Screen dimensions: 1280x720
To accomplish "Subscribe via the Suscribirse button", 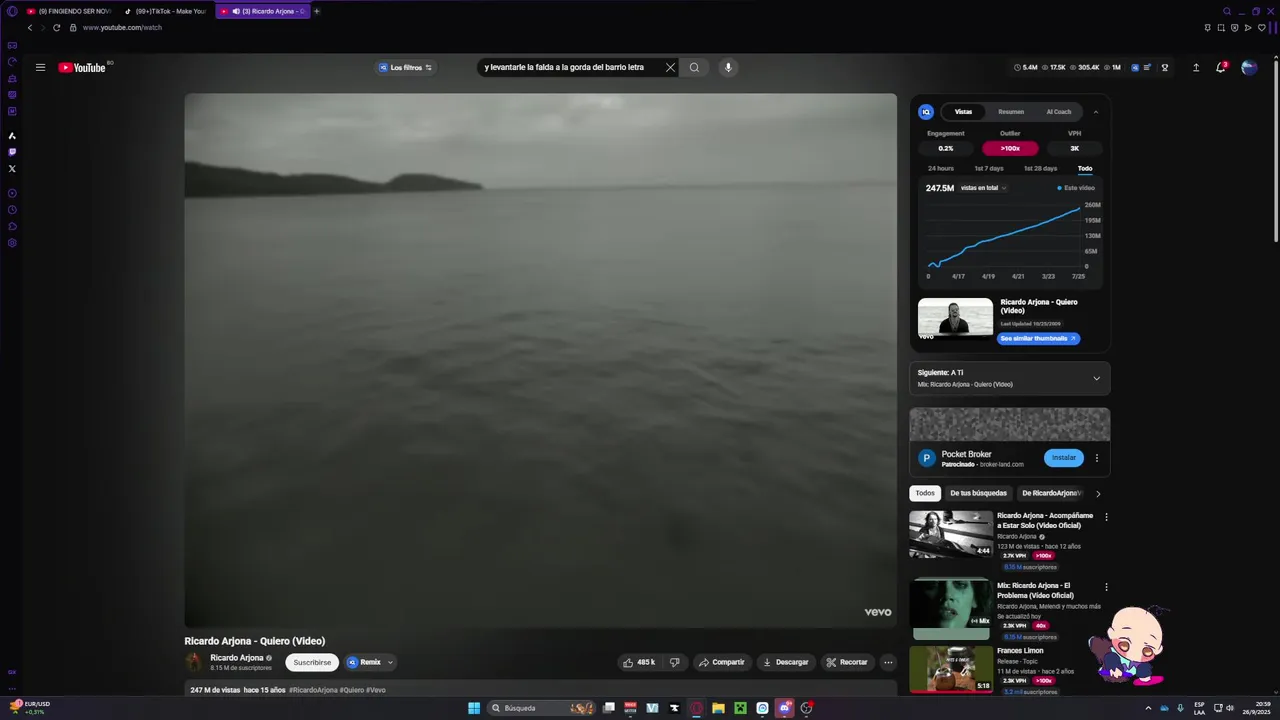I will [312, 662].
